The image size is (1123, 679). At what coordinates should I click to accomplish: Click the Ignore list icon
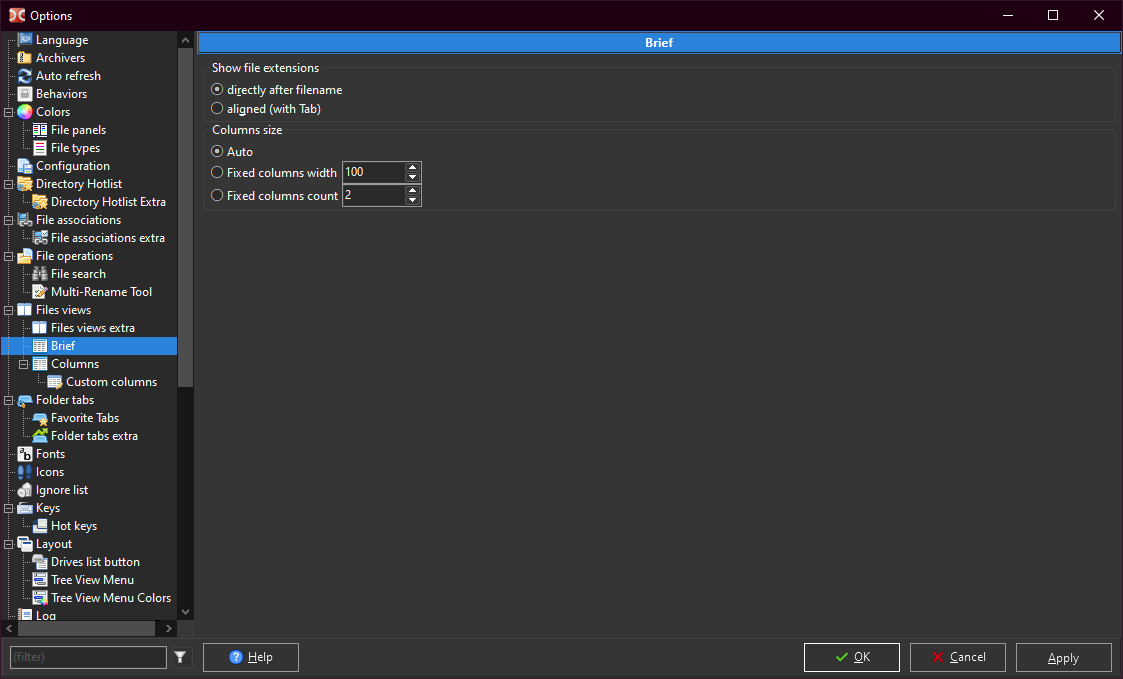(x=25, y=490)
